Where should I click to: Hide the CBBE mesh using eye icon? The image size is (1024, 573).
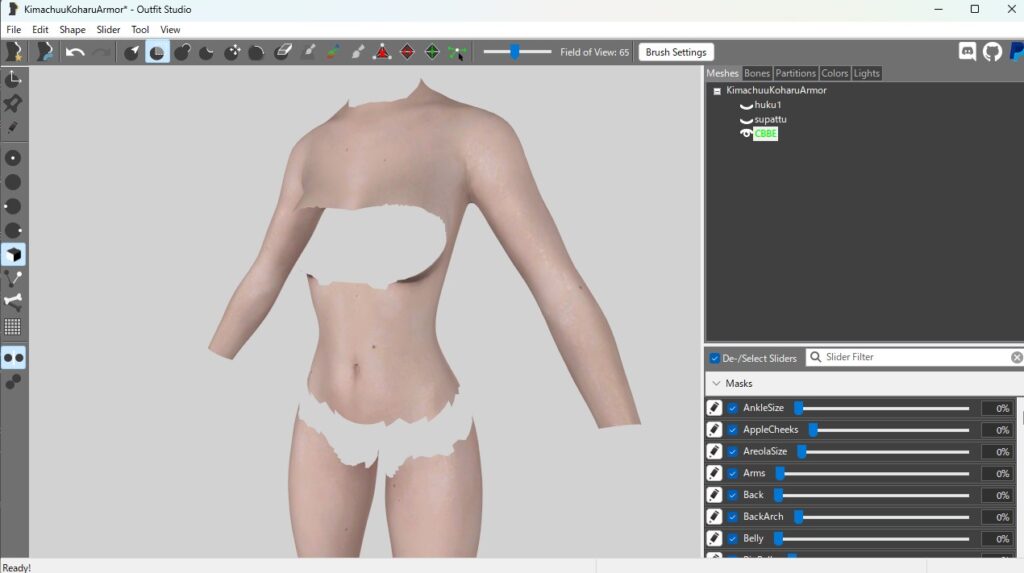[745, 134]
